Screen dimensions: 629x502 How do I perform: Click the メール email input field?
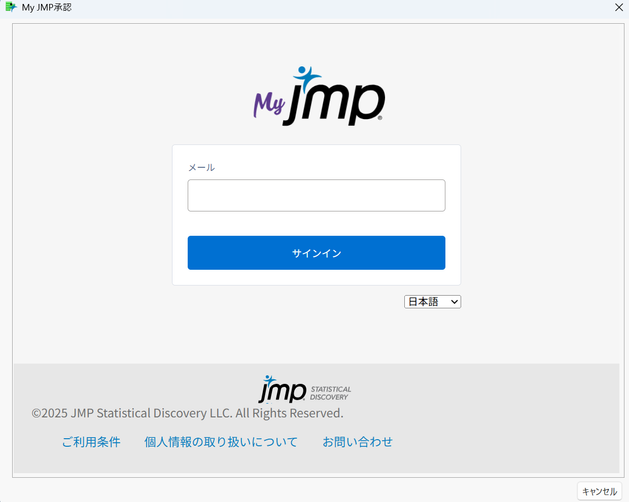click(316, 195)
